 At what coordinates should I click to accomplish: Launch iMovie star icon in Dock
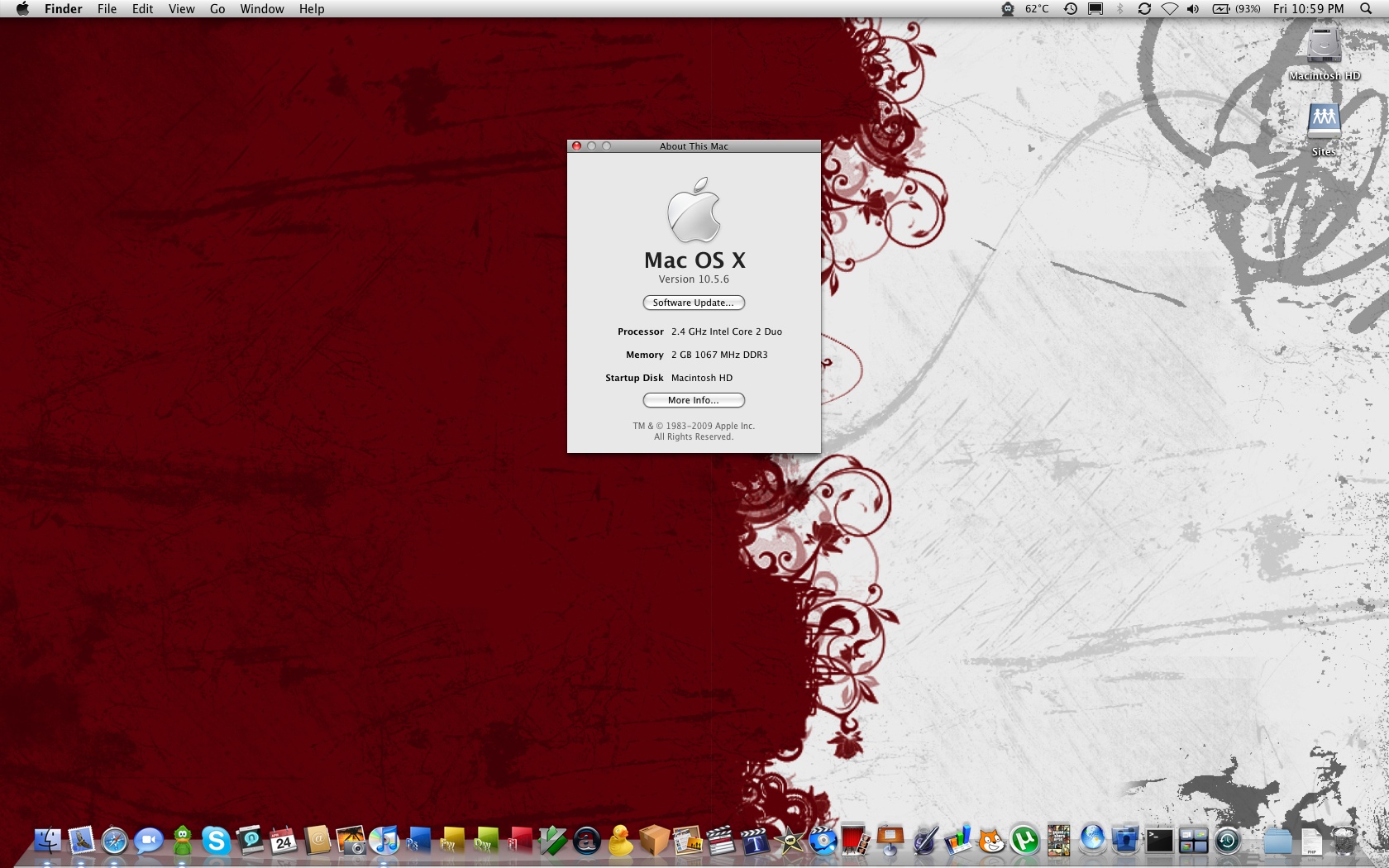tap(790, 841)
